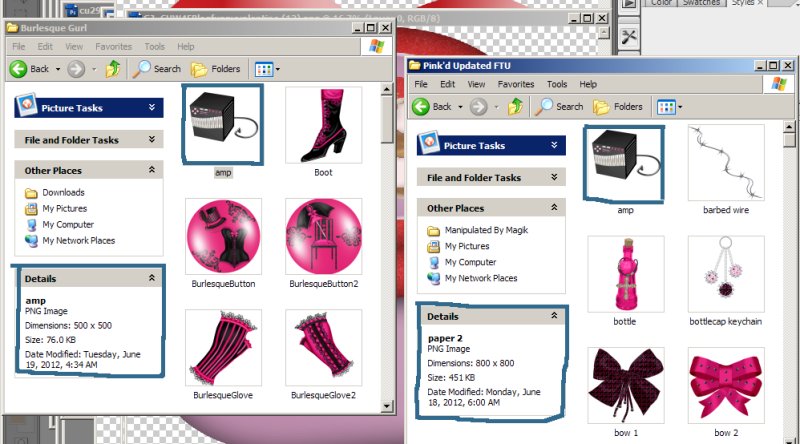Open Tools menu in Burlesque Gurl window
800x444 pixels.
154,46
